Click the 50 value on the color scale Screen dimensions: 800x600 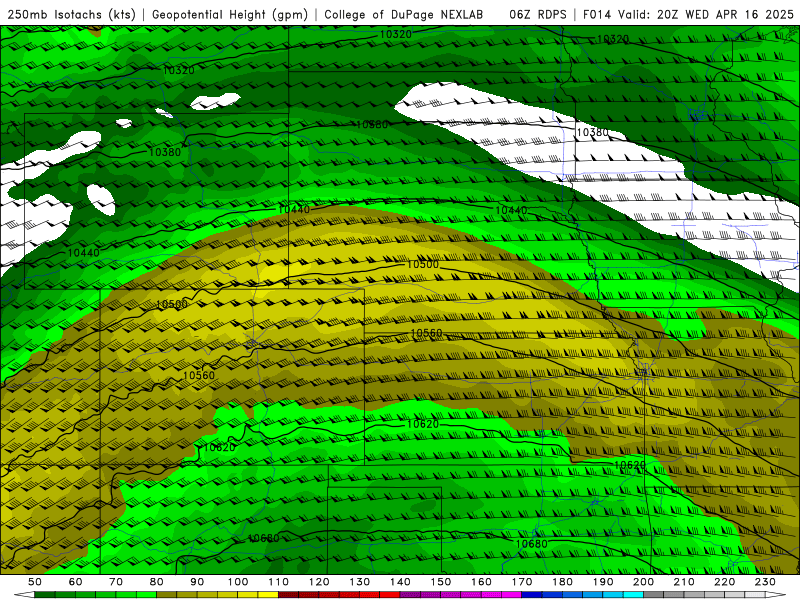point(35,582)
